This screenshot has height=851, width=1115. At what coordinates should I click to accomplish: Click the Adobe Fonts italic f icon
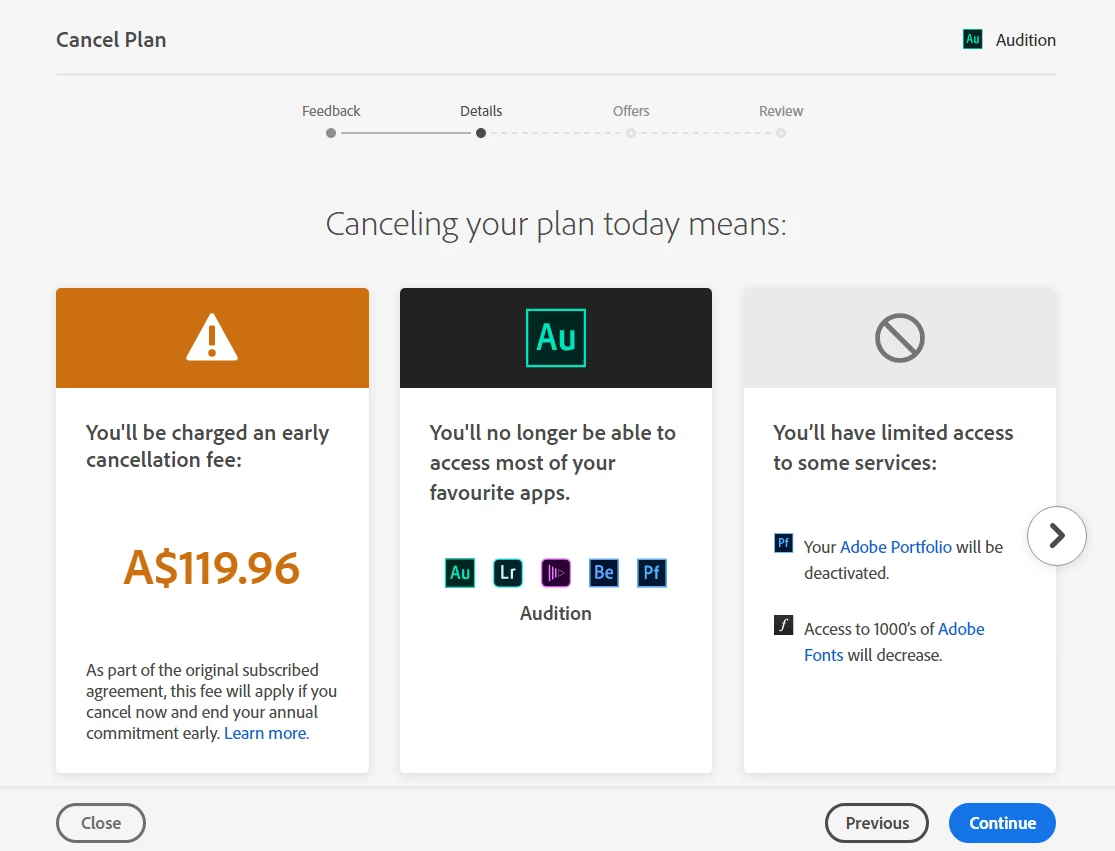pos(783,625)
